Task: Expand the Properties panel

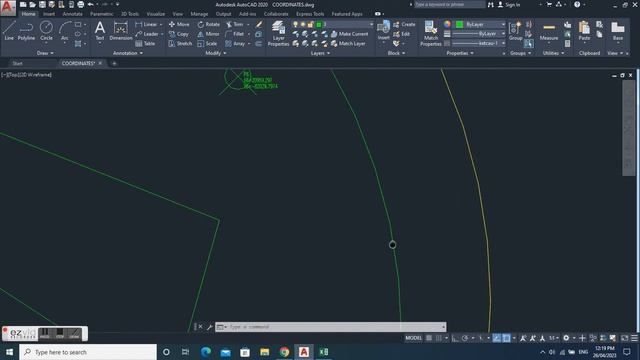Action: click(x=460, y=53)
